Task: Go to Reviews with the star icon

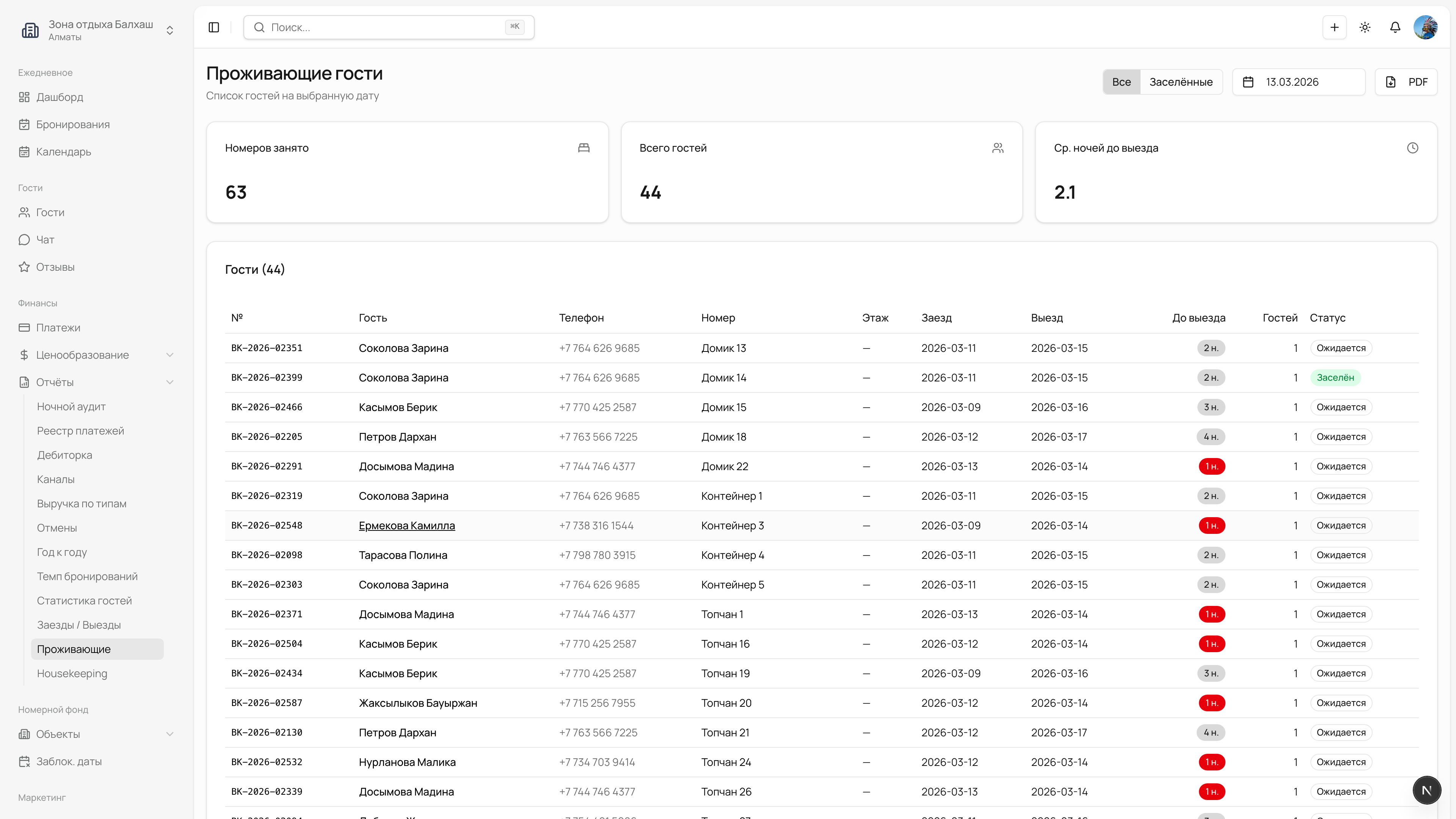Action: (x=55, y=267)
